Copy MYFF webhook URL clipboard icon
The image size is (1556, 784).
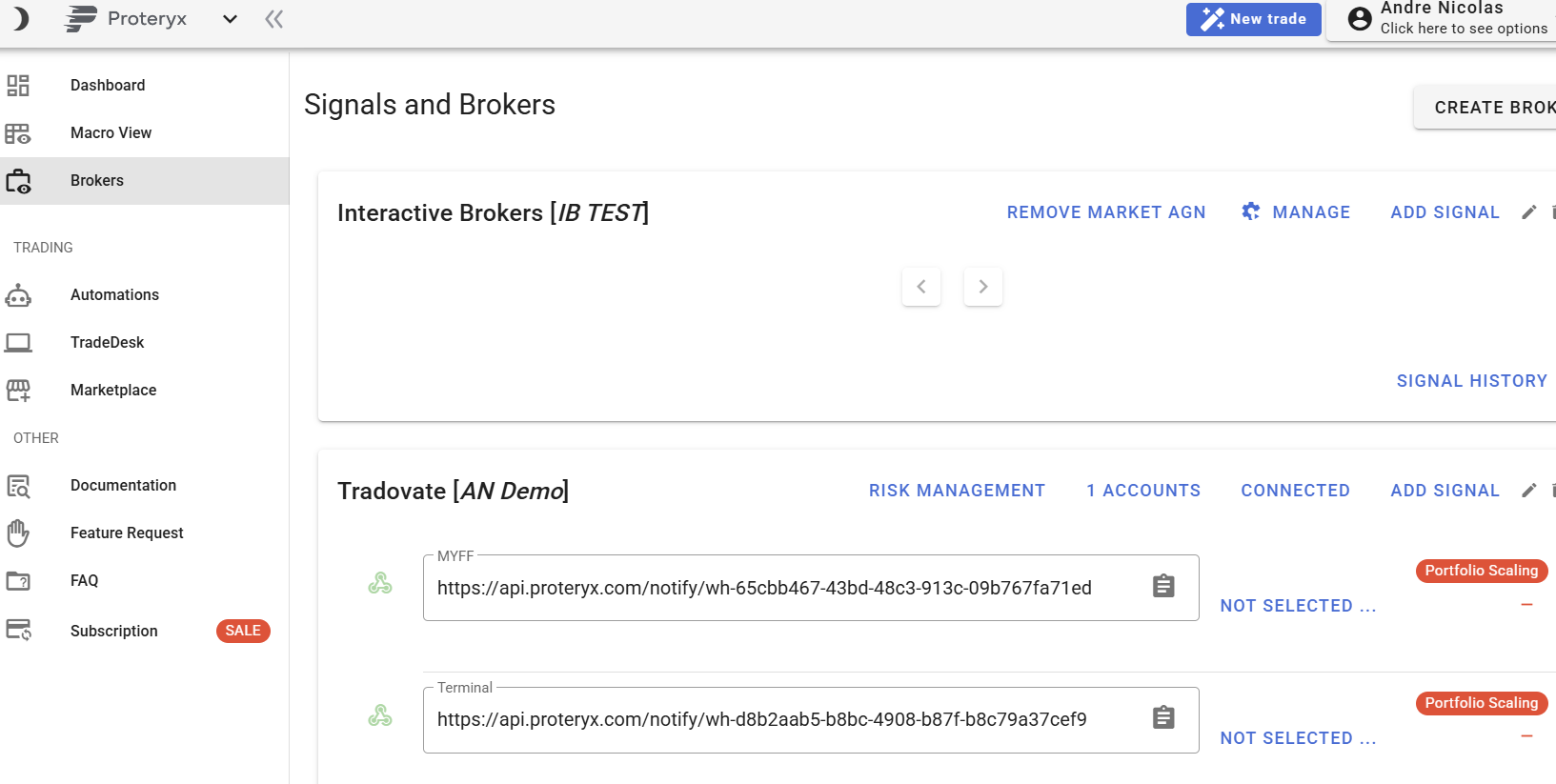(x=1163, y=586)
